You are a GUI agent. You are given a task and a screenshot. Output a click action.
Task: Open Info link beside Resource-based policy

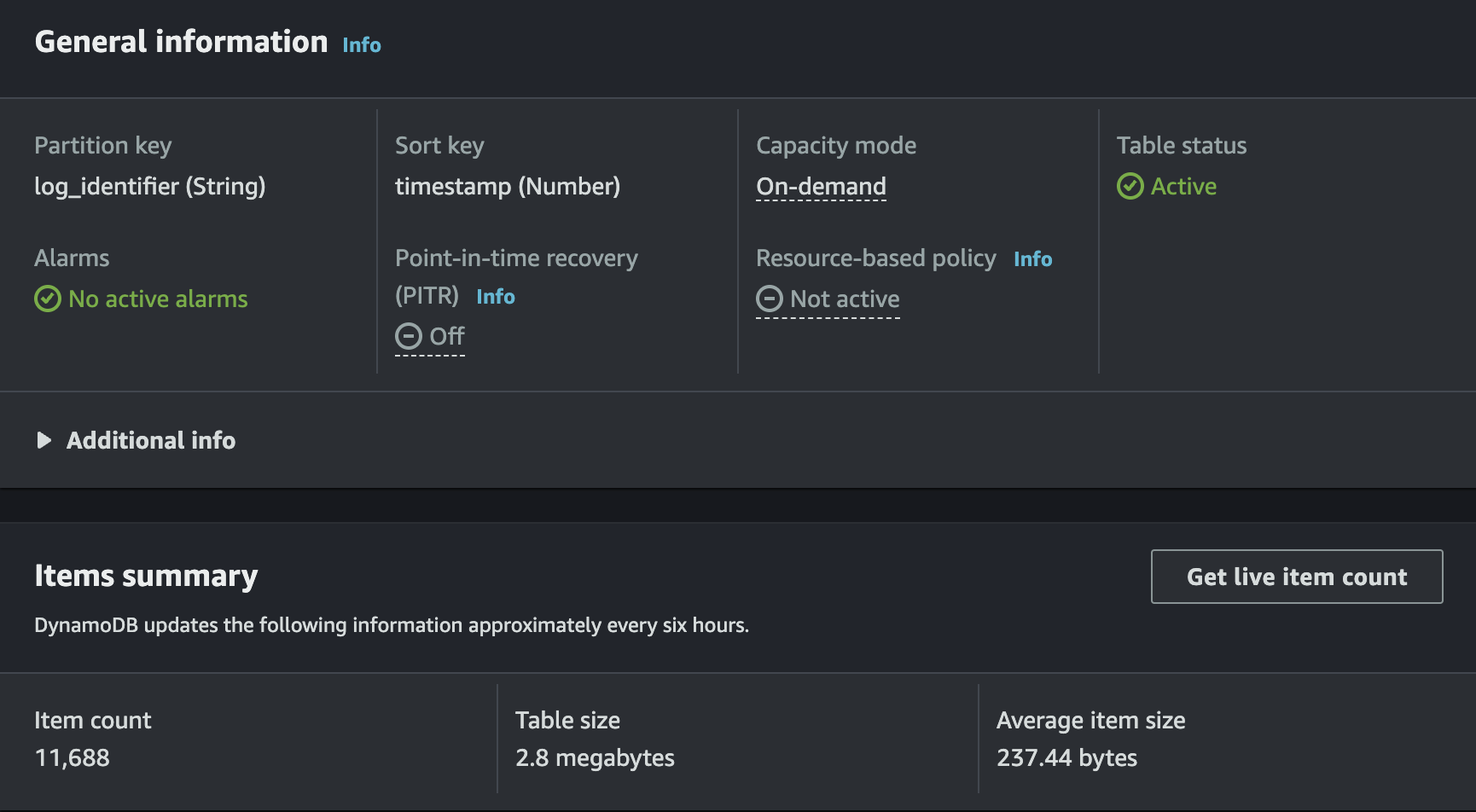[1032, 259]
